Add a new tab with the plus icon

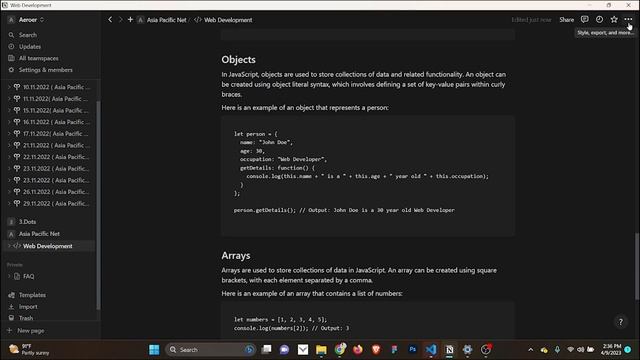pos(130,20)
